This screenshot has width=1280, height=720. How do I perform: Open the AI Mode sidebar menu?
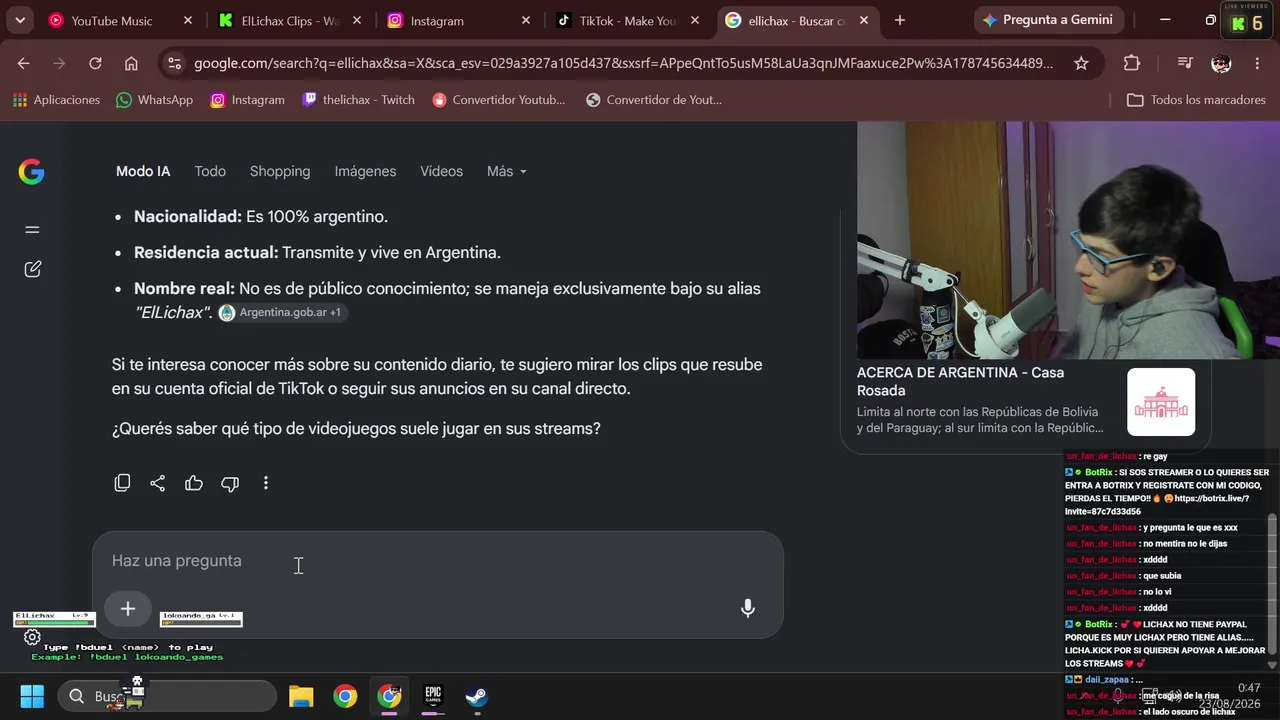click(x=32, y=230)
